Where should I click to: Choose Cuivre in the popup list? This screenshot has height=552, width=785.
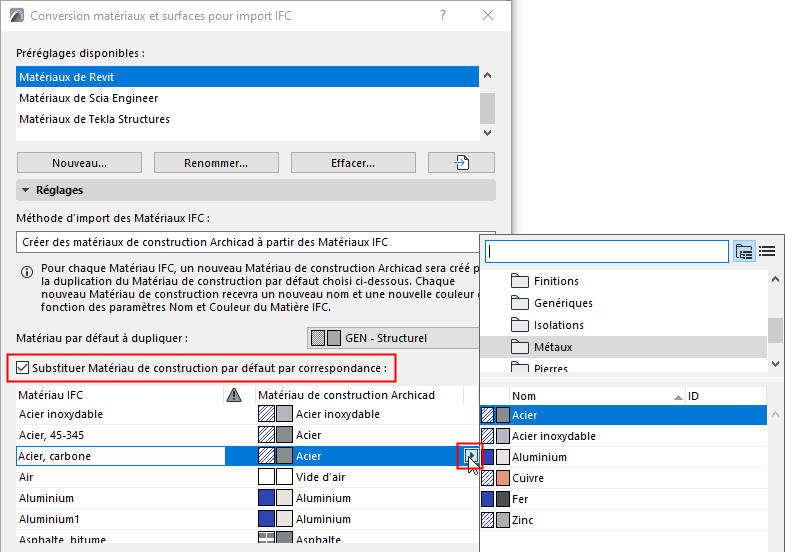coord(624,478)
